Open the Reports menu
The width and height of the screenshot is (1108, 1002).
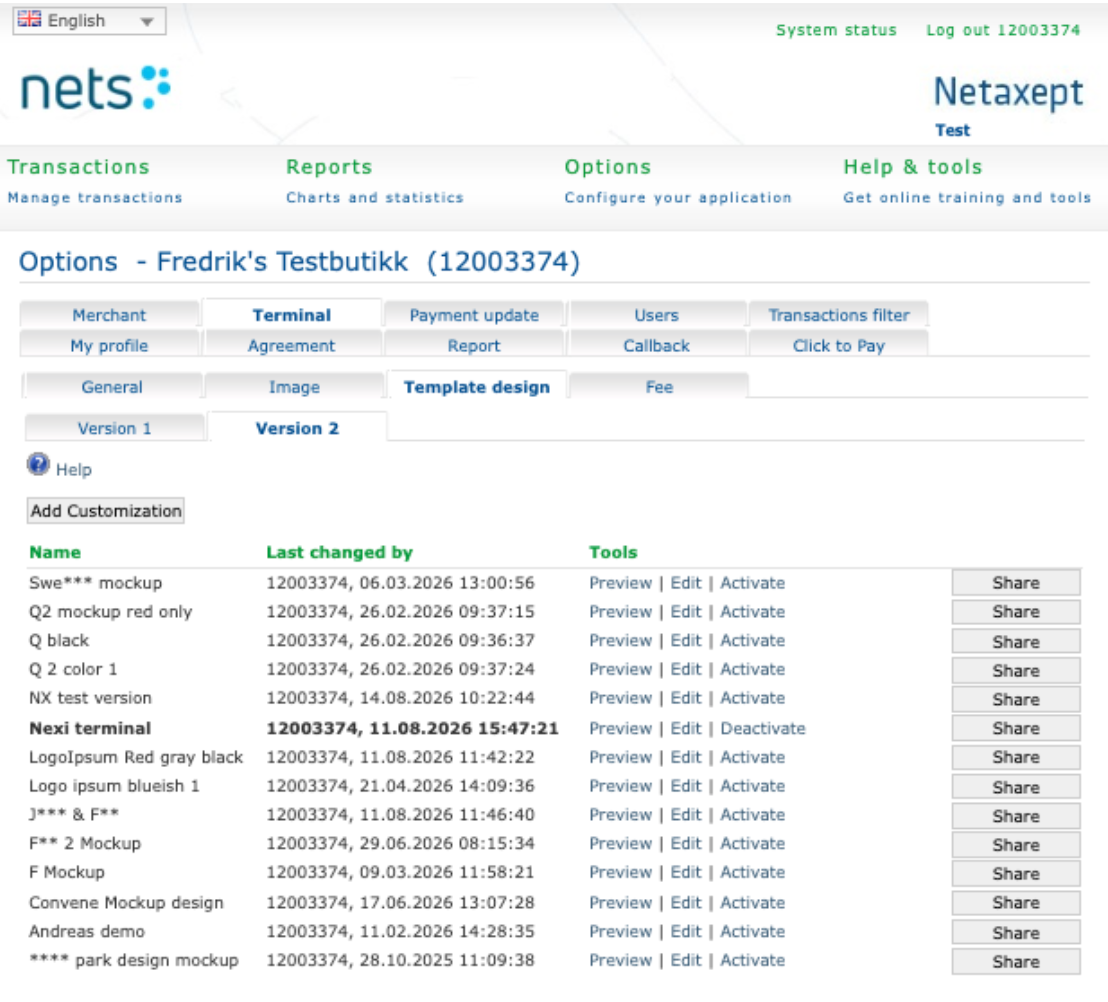tap(329, 167)
